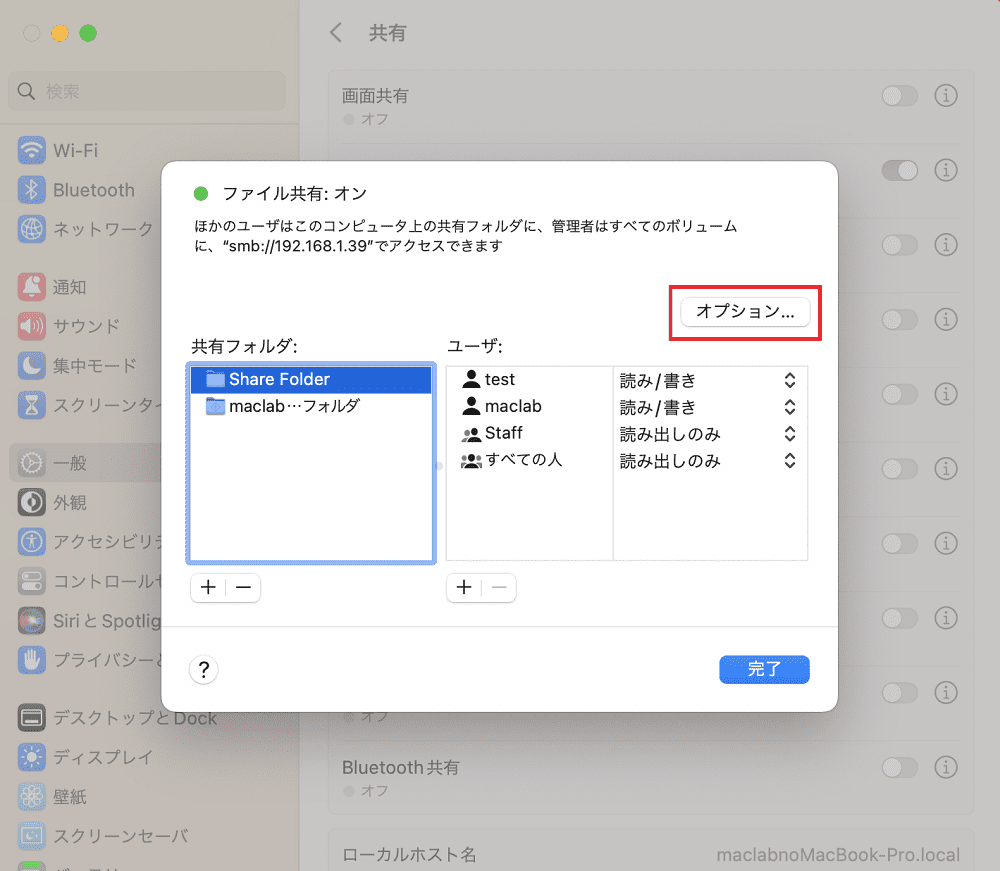Select the maclab…フォルダ shared folder
Viewport: 1000px width, 871px height.
click(x=311, y=406)
